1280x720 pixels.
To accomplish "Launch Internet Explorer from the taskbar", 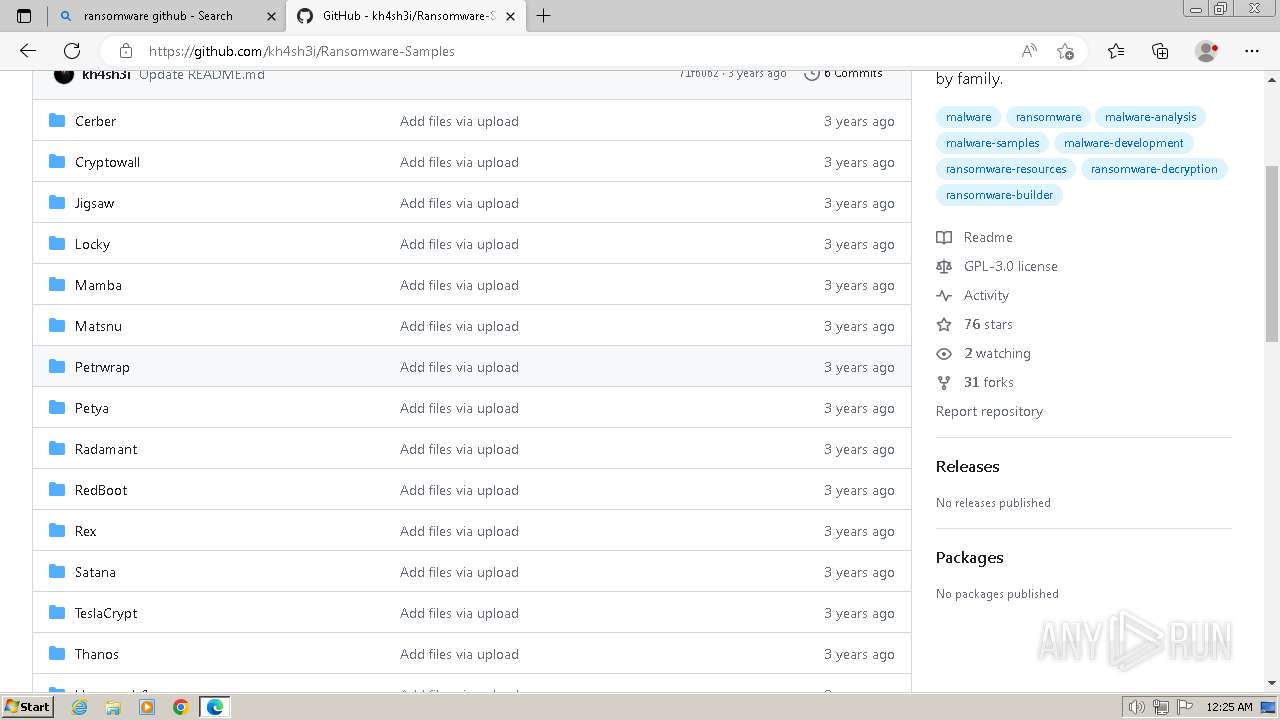I will tap(80, 707).
